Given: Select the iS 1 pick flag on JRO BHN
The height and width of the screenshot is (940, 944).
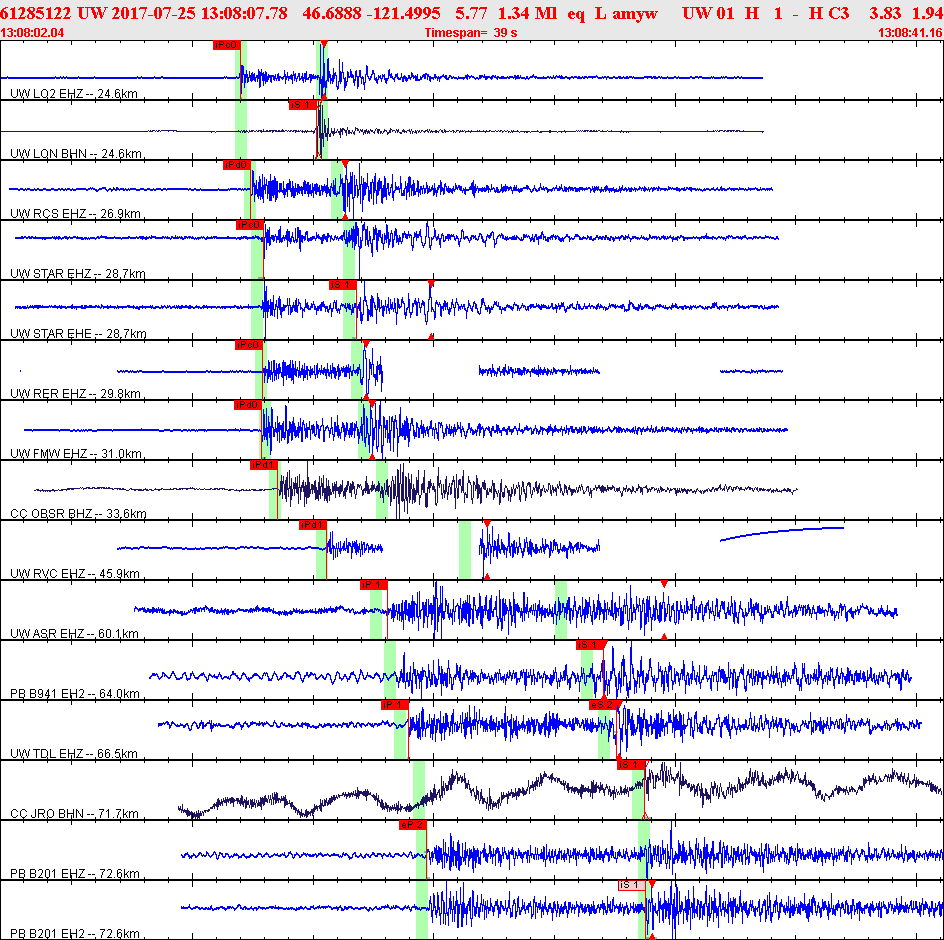Looking at the screenshot, I should (631, 765).
